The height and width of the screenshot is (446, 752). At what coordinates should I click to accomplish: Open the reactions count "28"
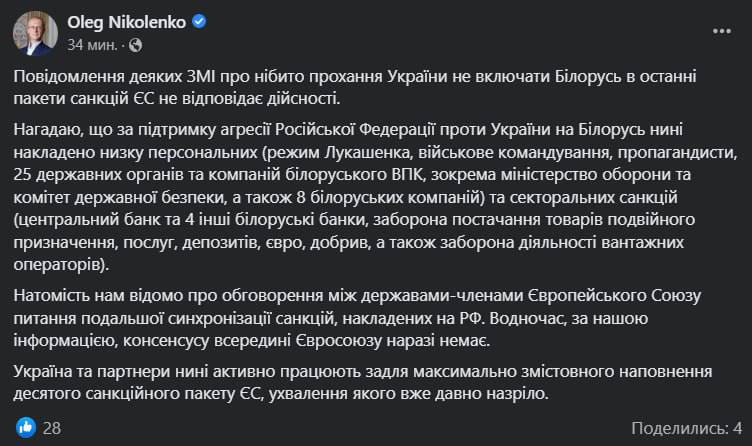click(53, 427)
